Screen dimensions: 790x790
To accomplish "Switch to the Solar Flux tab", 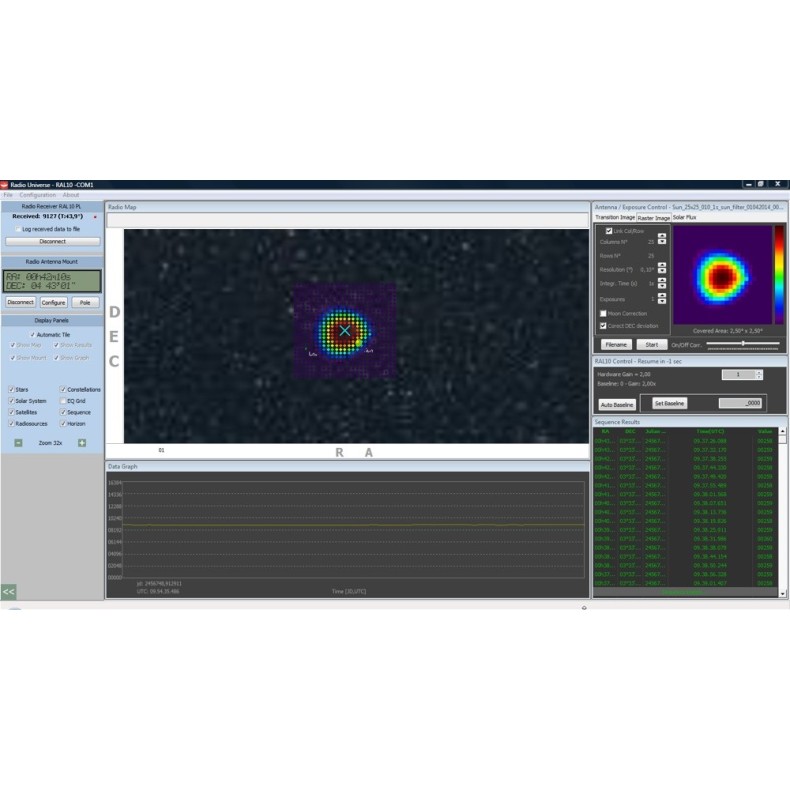I will point(685,217).
